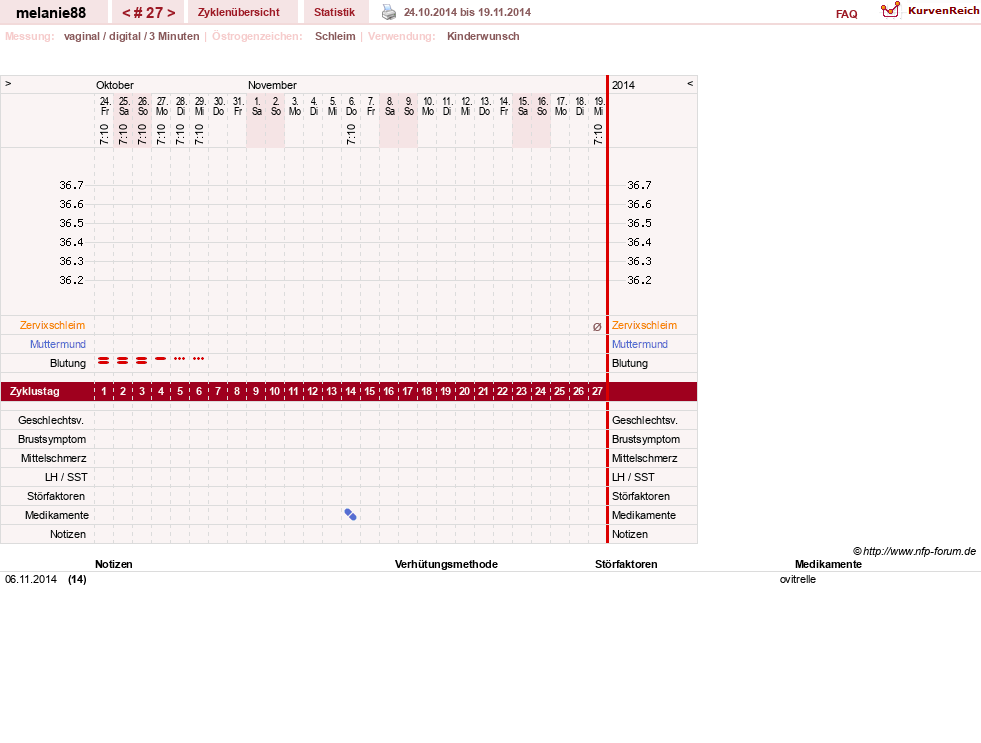
Task: Click the vaginal / digital / 3 Minuten value
Action: (131, 36)
